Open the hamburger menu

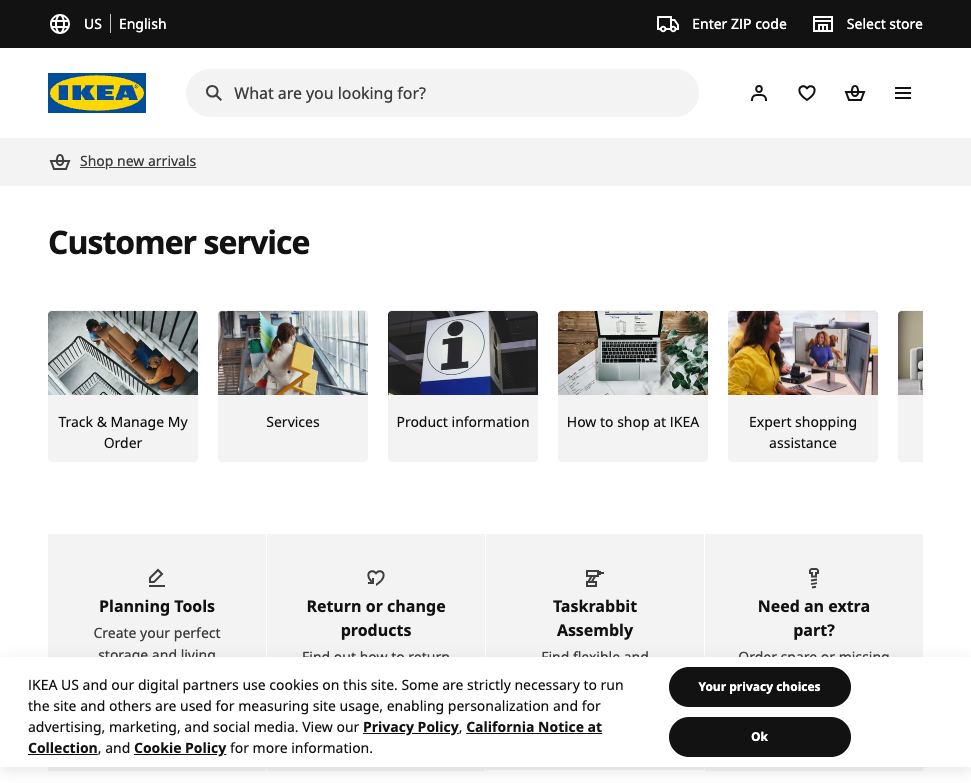point(903,93)
